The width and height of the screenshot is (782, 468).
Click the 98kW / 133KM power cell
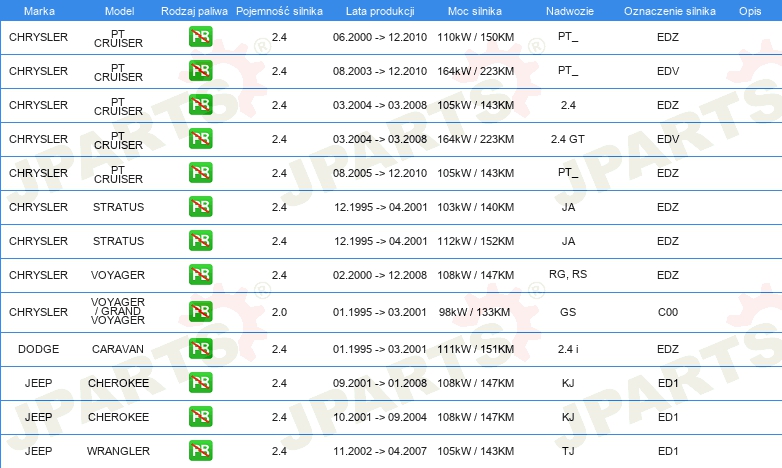[x=474, y=312]
